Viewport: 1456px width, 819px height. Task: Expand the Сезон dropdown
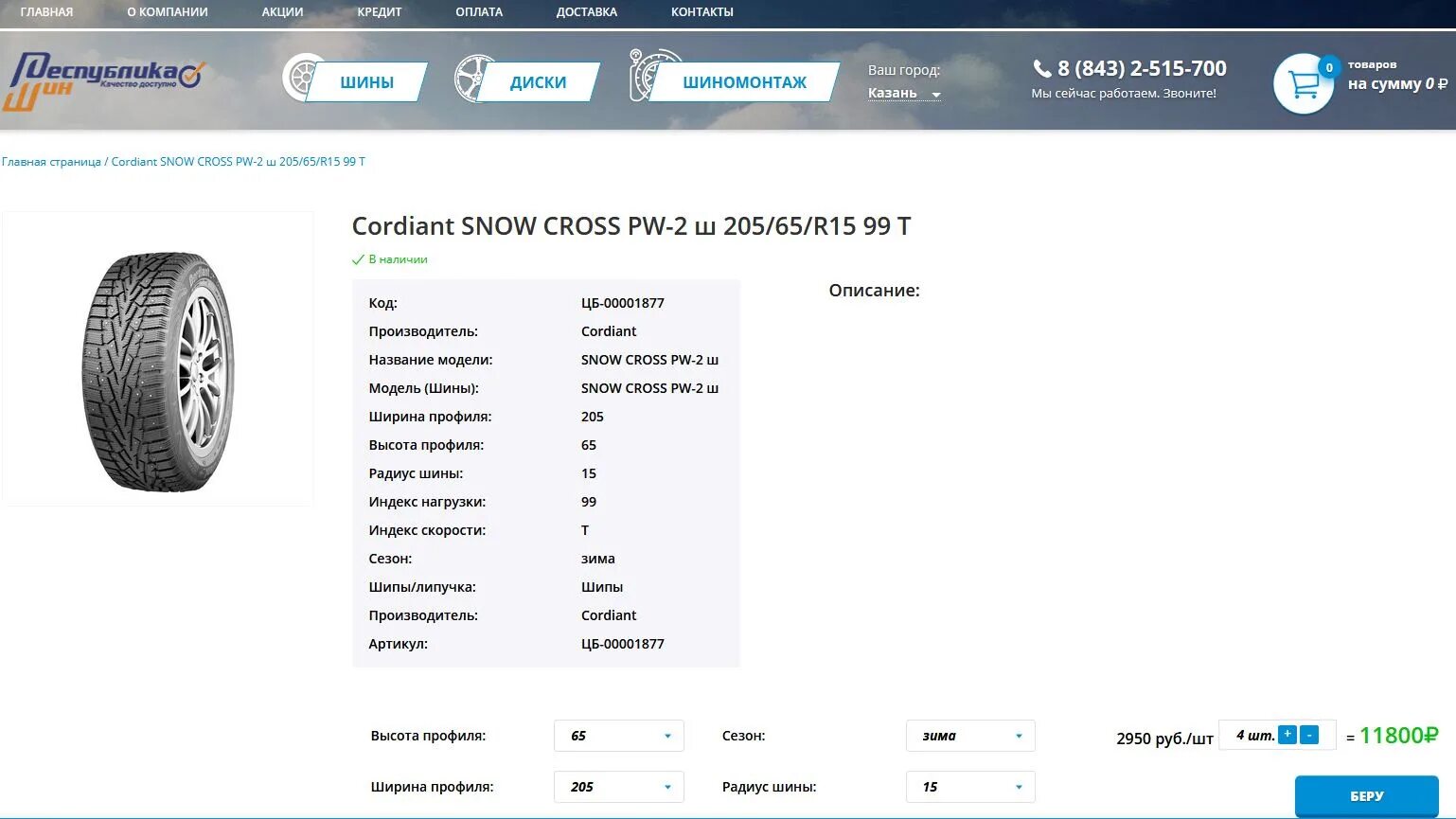point(970,736)
